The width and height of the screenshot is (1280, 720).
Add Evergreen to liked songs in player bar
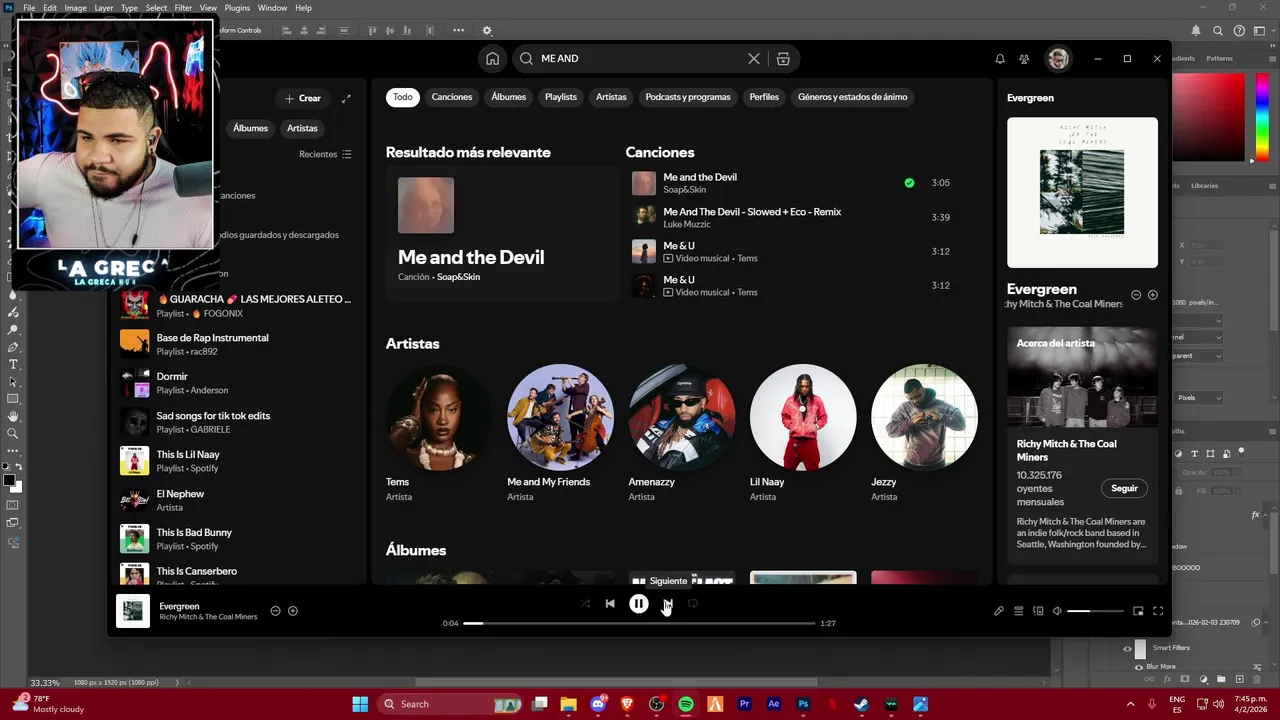pos(293,611)
